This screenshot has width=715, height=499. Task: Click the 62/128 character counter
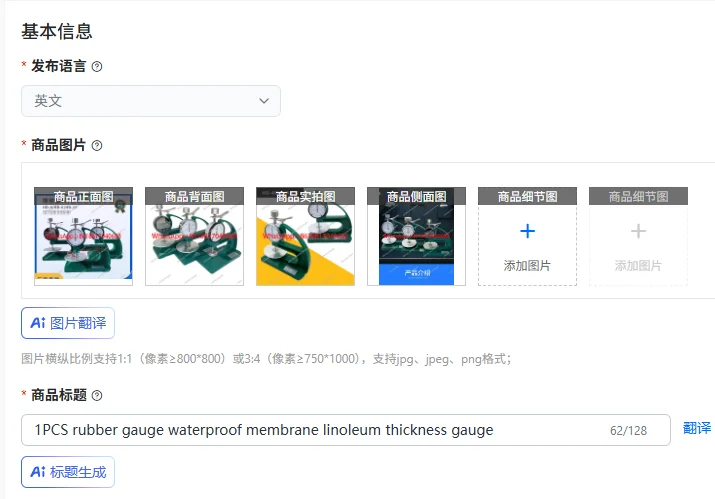[x=628, y=431]
